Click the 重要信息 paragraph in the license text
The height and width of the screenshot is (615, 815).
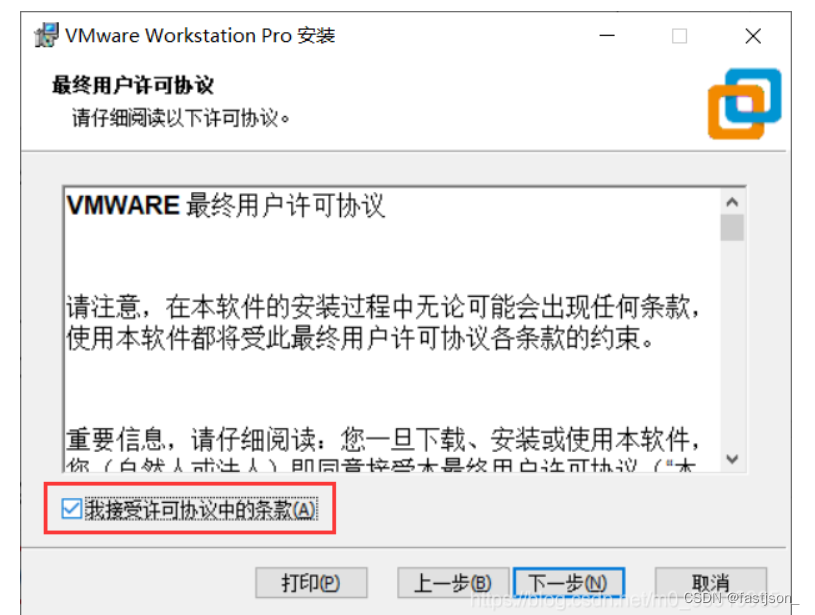point(383,448)
